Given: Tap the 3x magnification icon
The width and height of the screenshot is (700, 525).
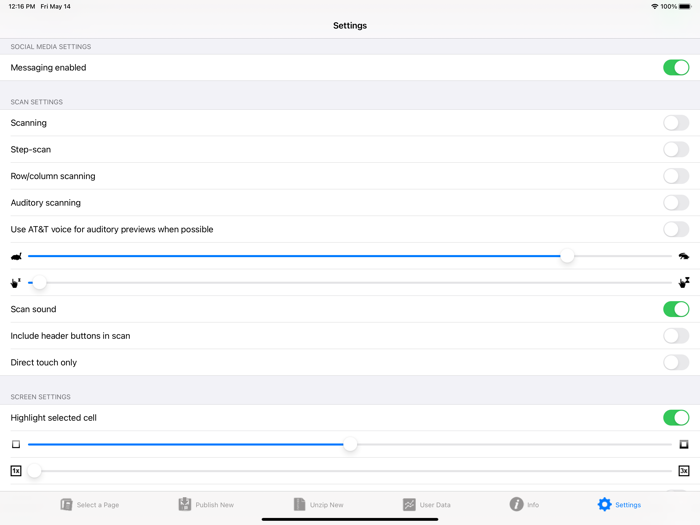Looking at the screenshot, I should [684, 471].
